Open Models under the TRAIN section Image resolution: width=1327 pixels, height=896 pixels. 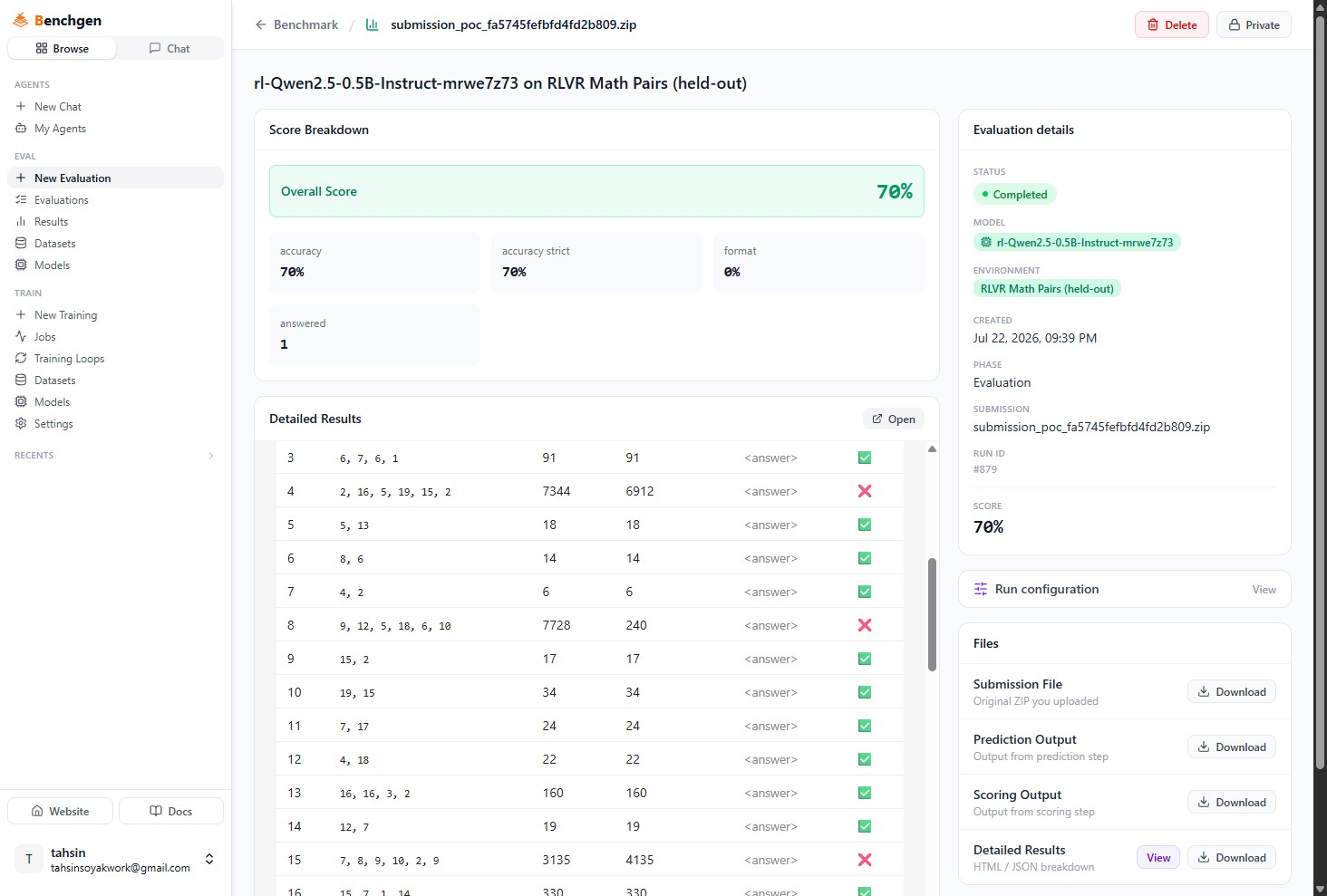(x=115, y=402)
